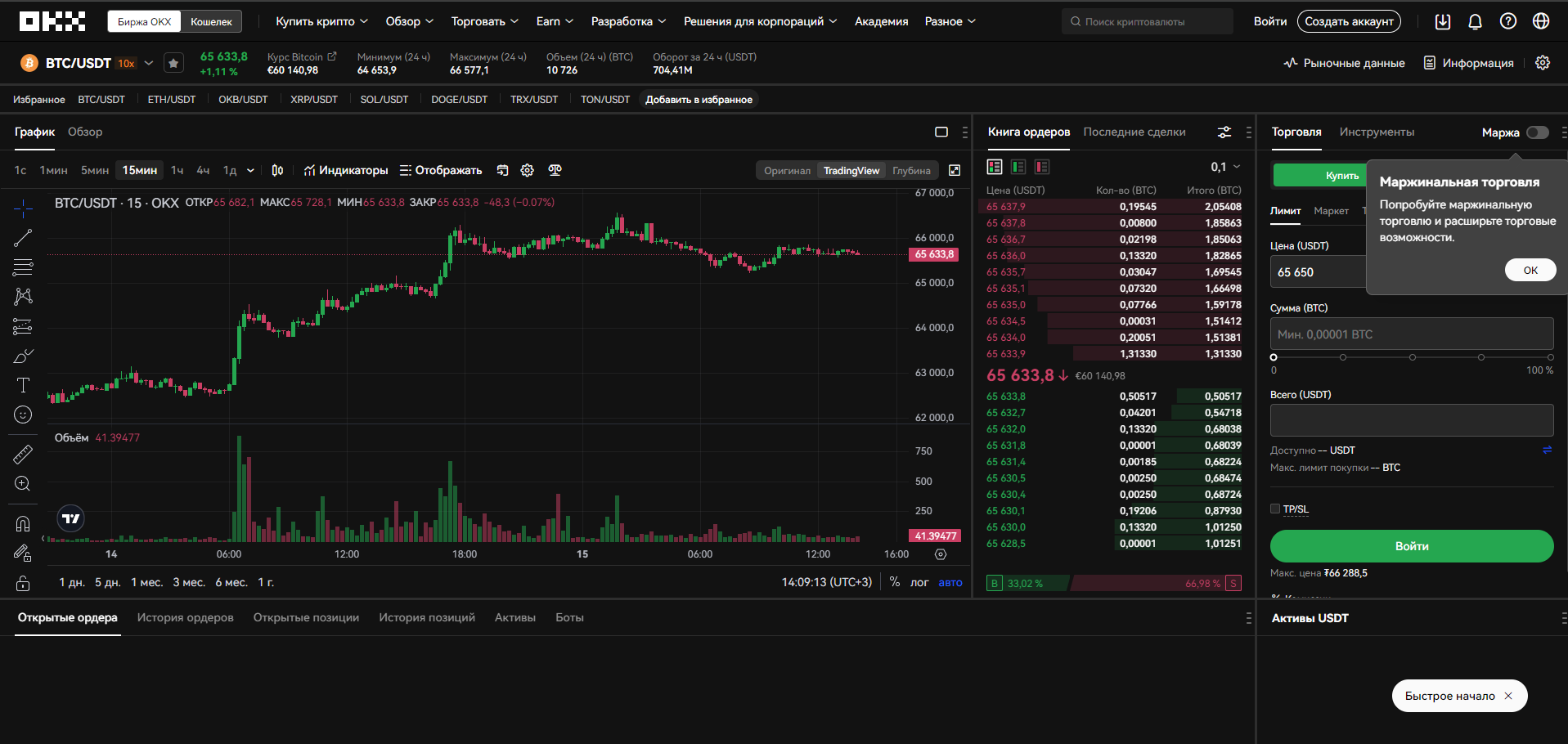
Task: Adjust the amount percentage slider handle
Action: [1274, 357]
